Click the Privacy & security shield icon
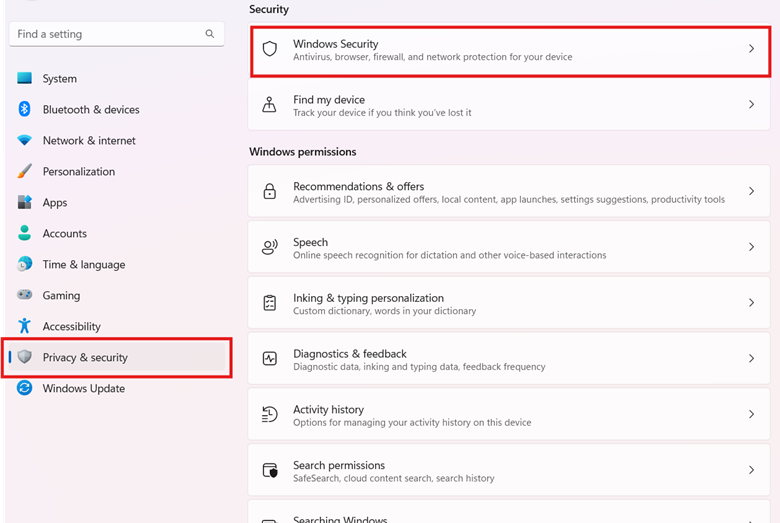The height and width of the screenshot is (523, 780). (x=24, y=357)
